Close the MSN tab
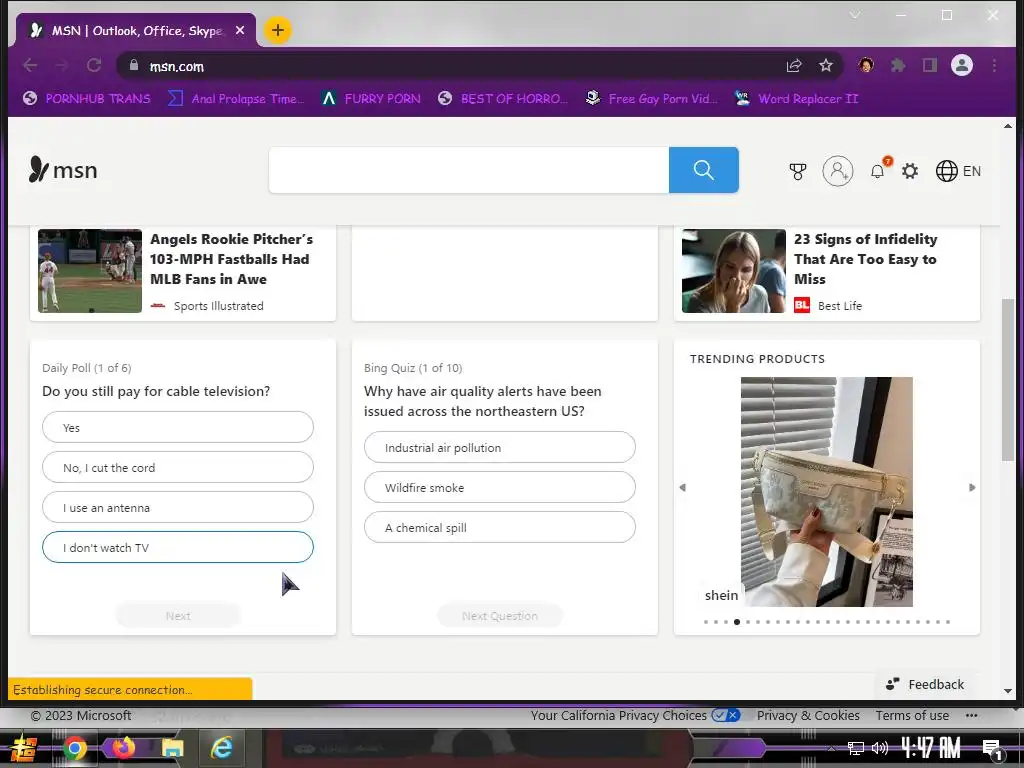 240,30
